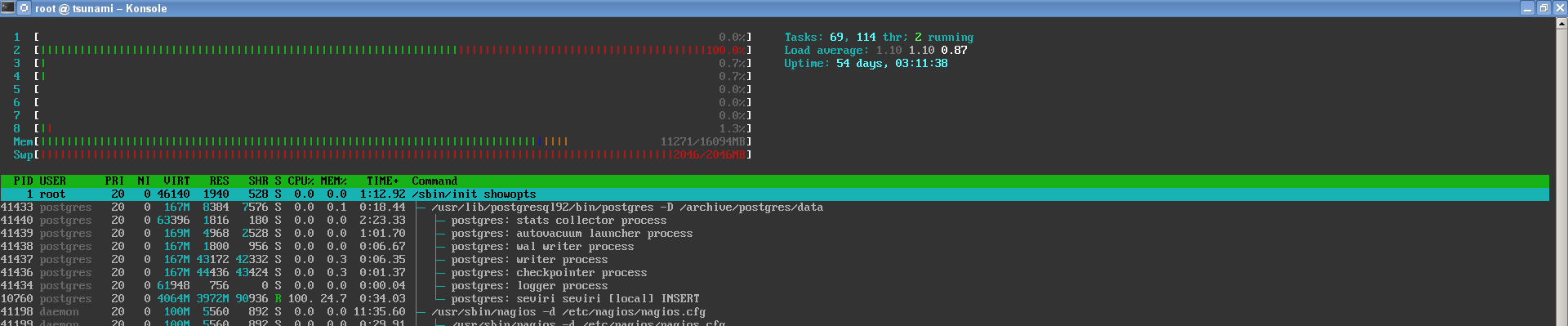Click the CPU 4 usage meter
This screenshot has height=326, width=1568.
pos(382,76)
